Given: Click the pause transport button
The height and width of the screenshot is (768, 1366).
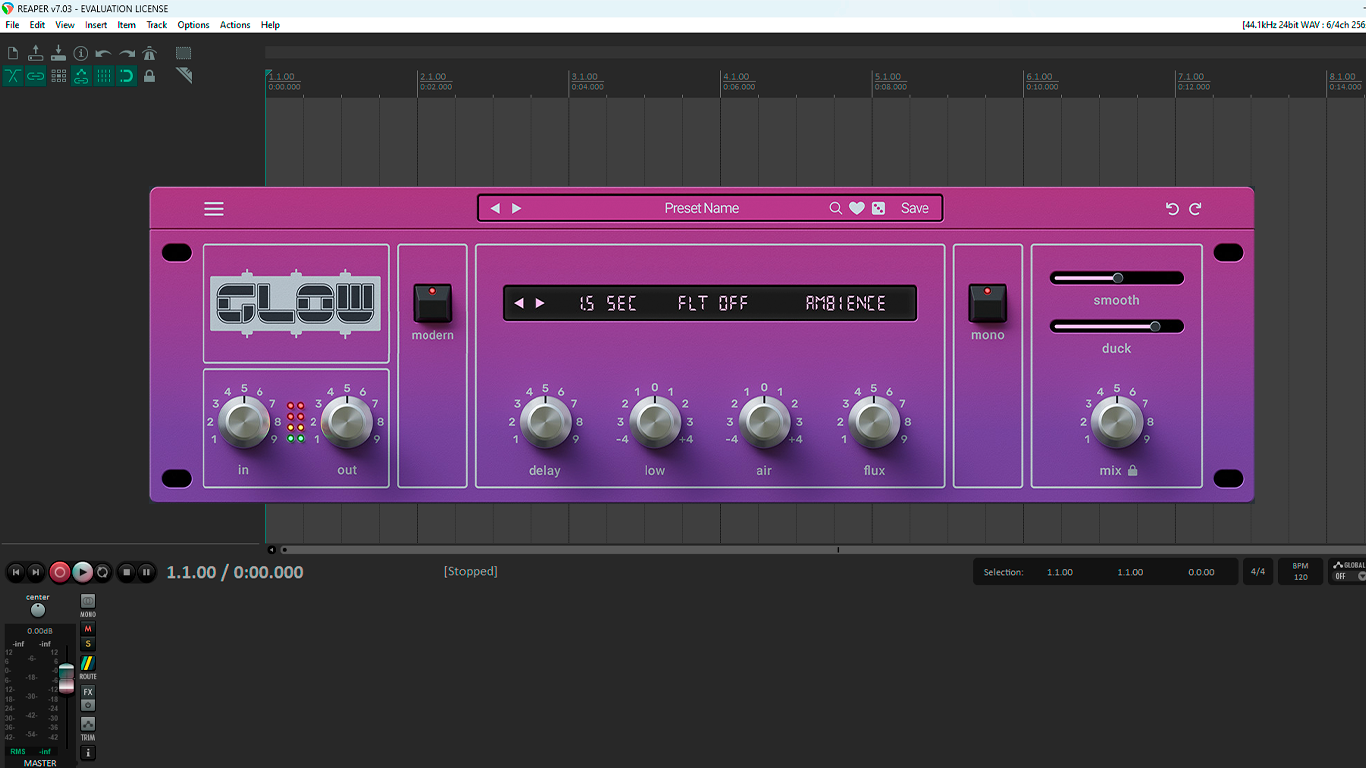Looking at the screenshot, I should [x=147, y=572].
